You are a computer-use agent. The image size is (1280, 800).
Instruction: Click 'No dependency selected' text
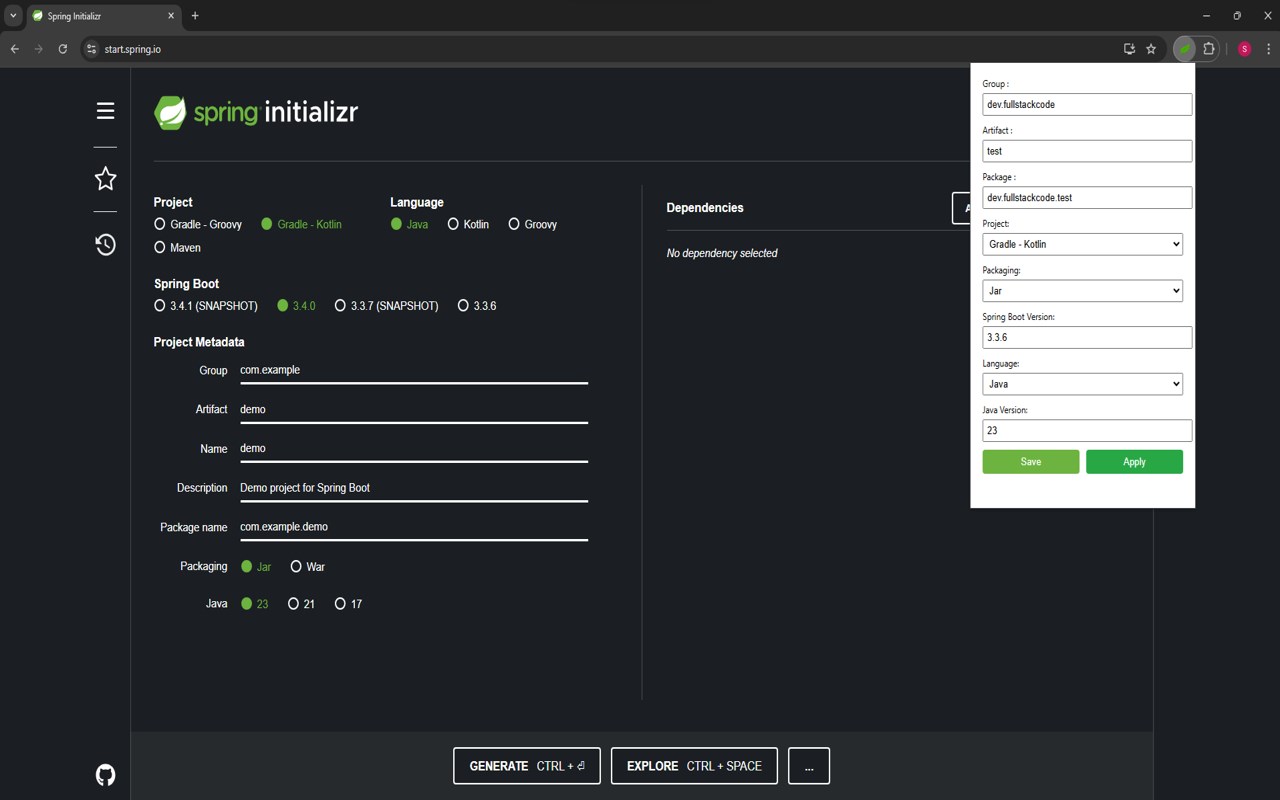tap(722, 253)
